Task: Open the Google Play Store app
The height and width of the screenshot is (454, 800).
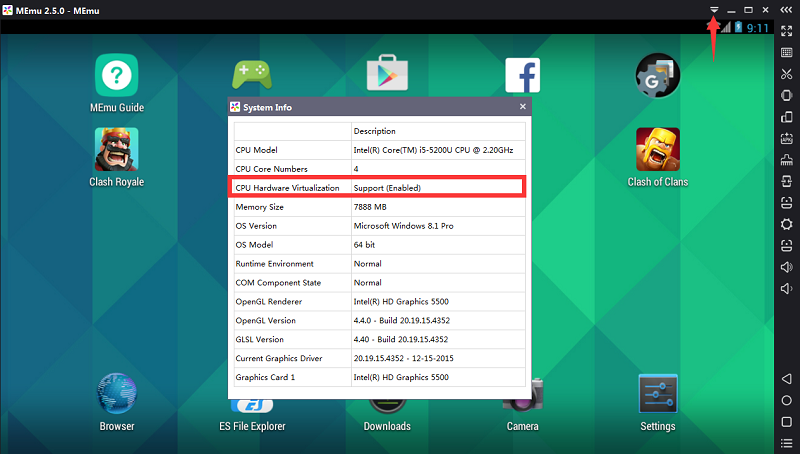Action: (386, 76)
